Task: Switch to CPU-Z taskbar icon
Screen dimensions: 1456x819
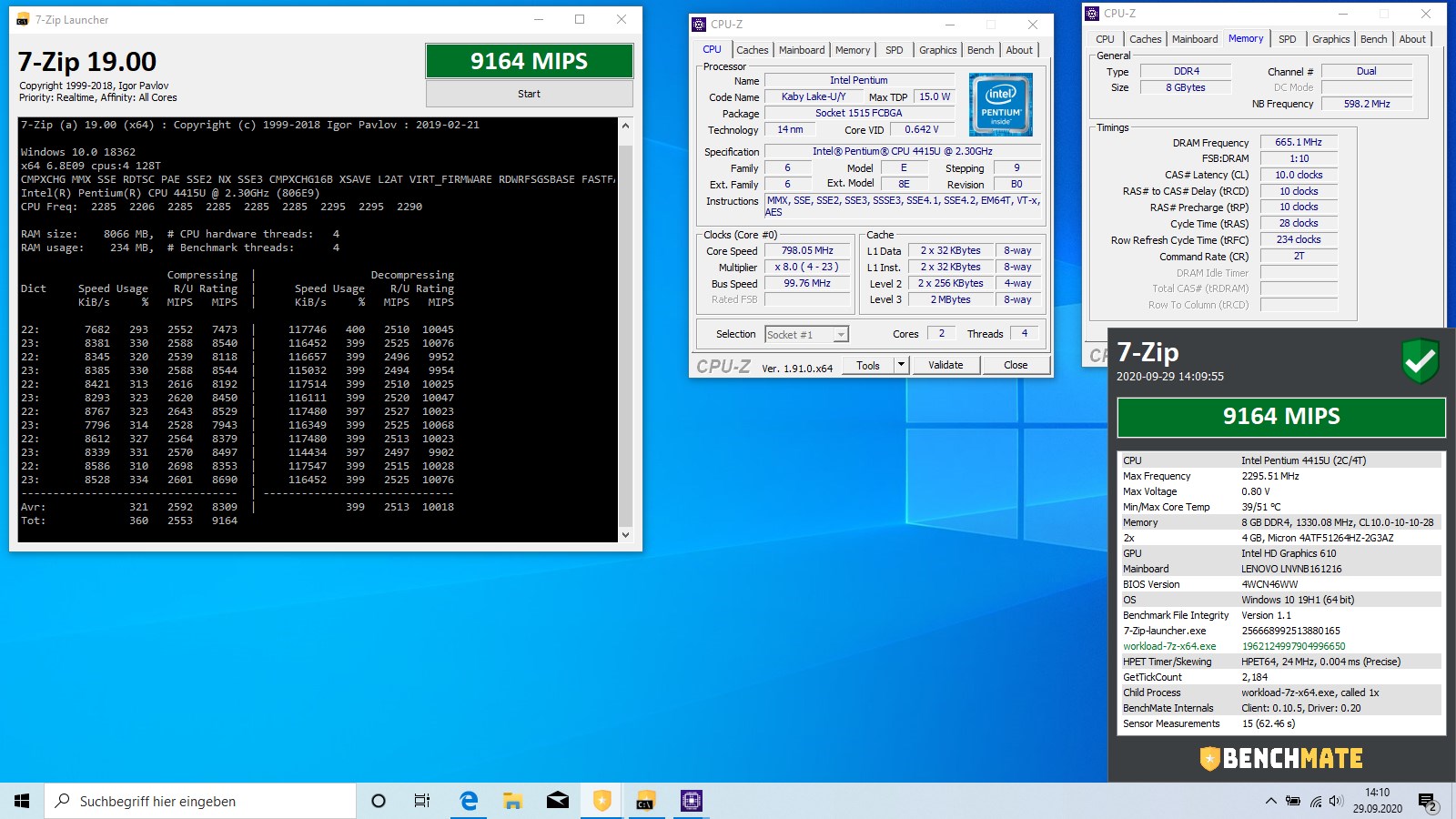Action: tap(692, 801)
